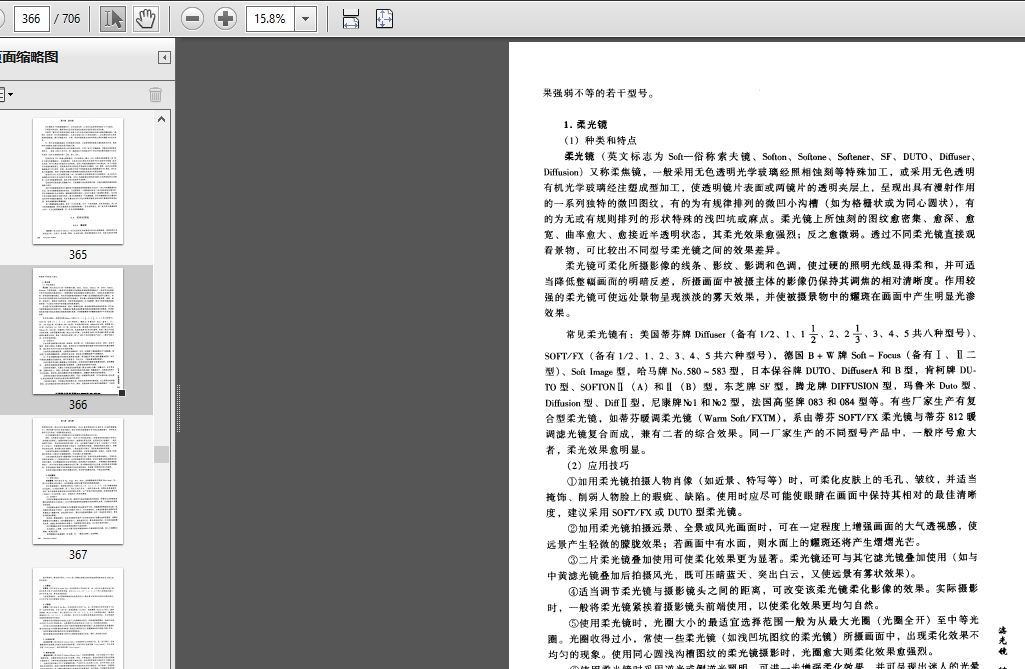The height and width of the screenshot is (669, 1025).
Task: Select the arrow selection tool
Action: (112, 18)
